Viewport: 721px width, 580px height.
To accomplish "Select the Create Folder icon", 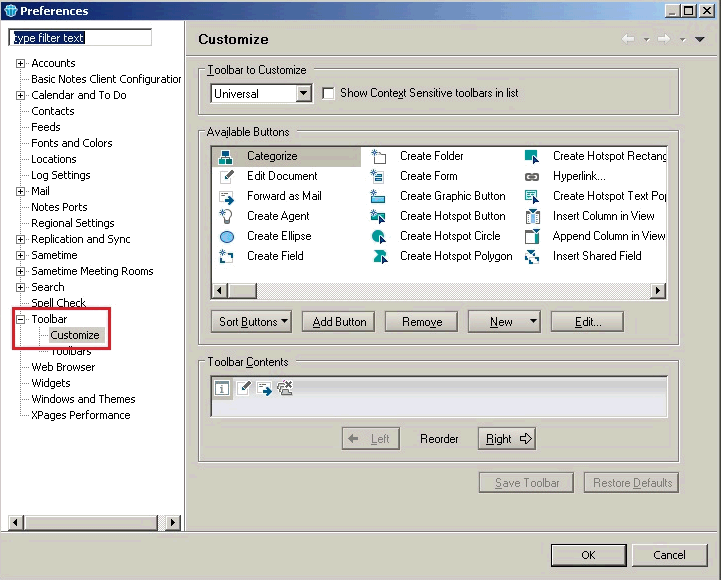I will 379,156.
